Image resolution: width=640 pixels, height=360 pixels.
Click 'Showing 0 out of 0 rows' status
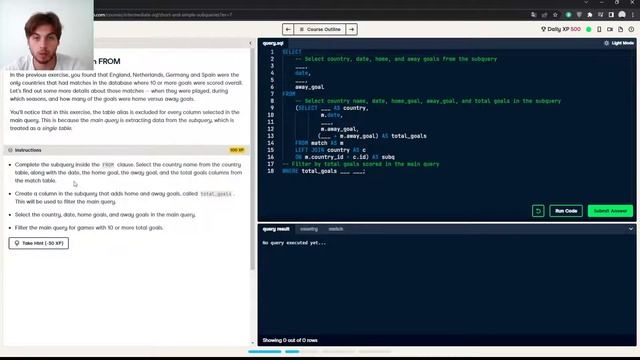290,340
